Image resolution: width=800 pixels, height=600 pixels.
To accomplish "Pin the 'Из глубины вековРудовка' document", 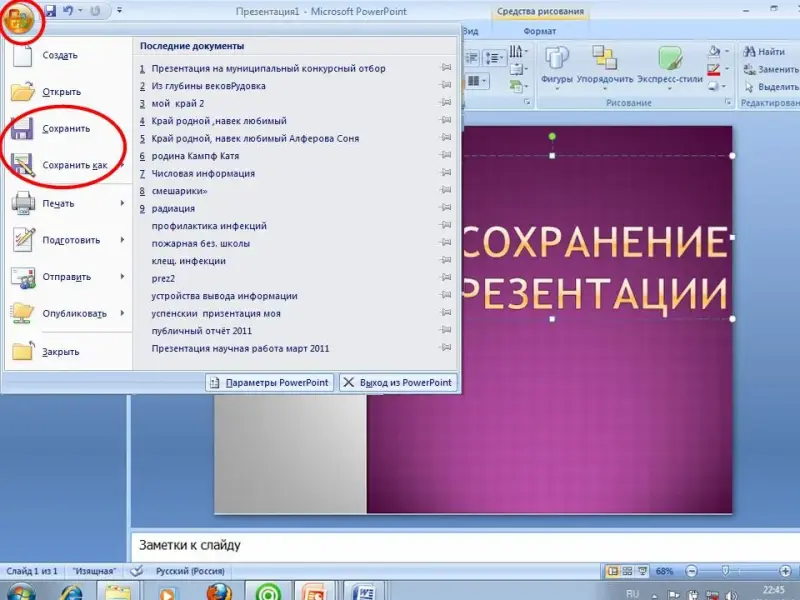I will coord(445,87).
